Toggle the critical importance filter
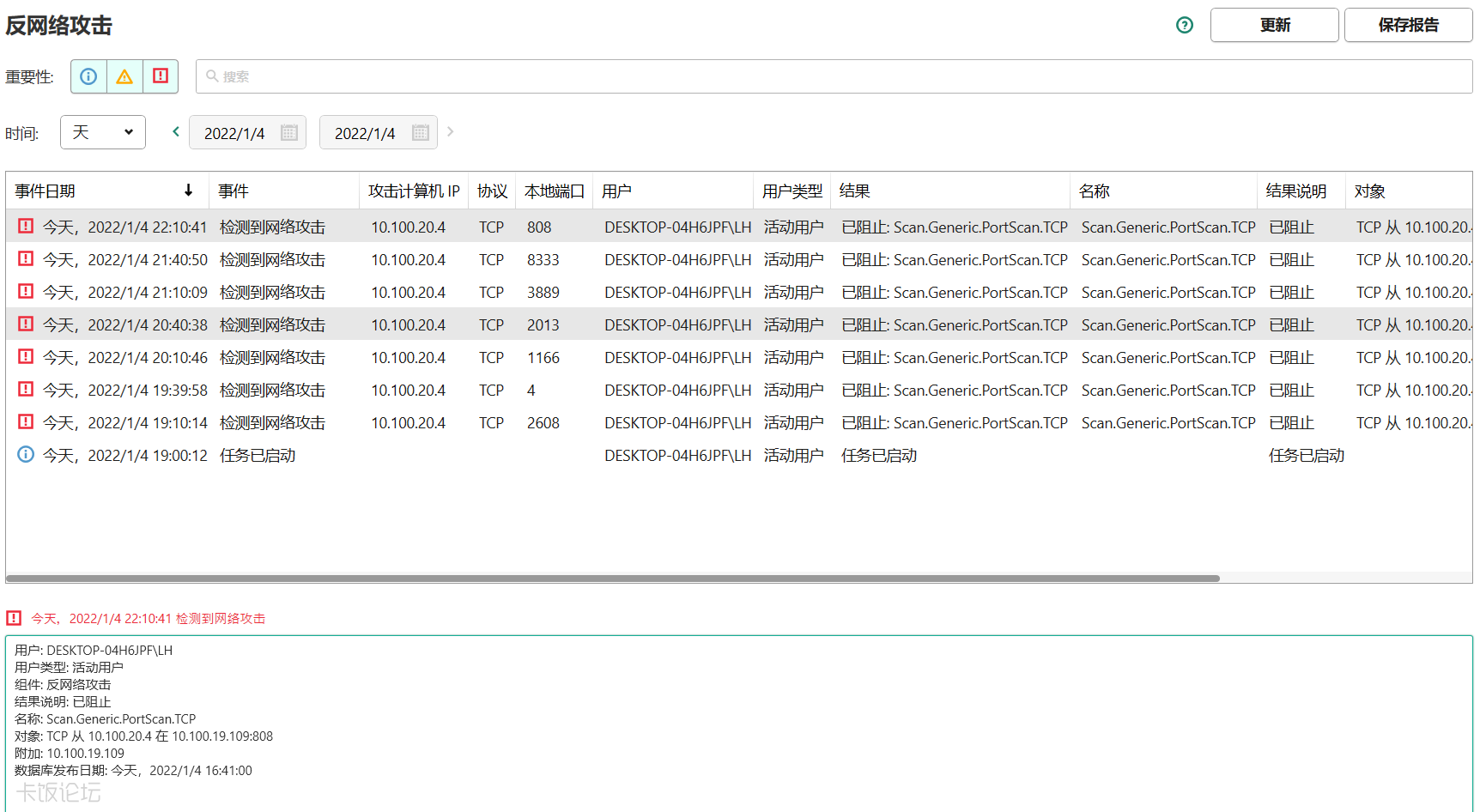 [x=161, y=76]
